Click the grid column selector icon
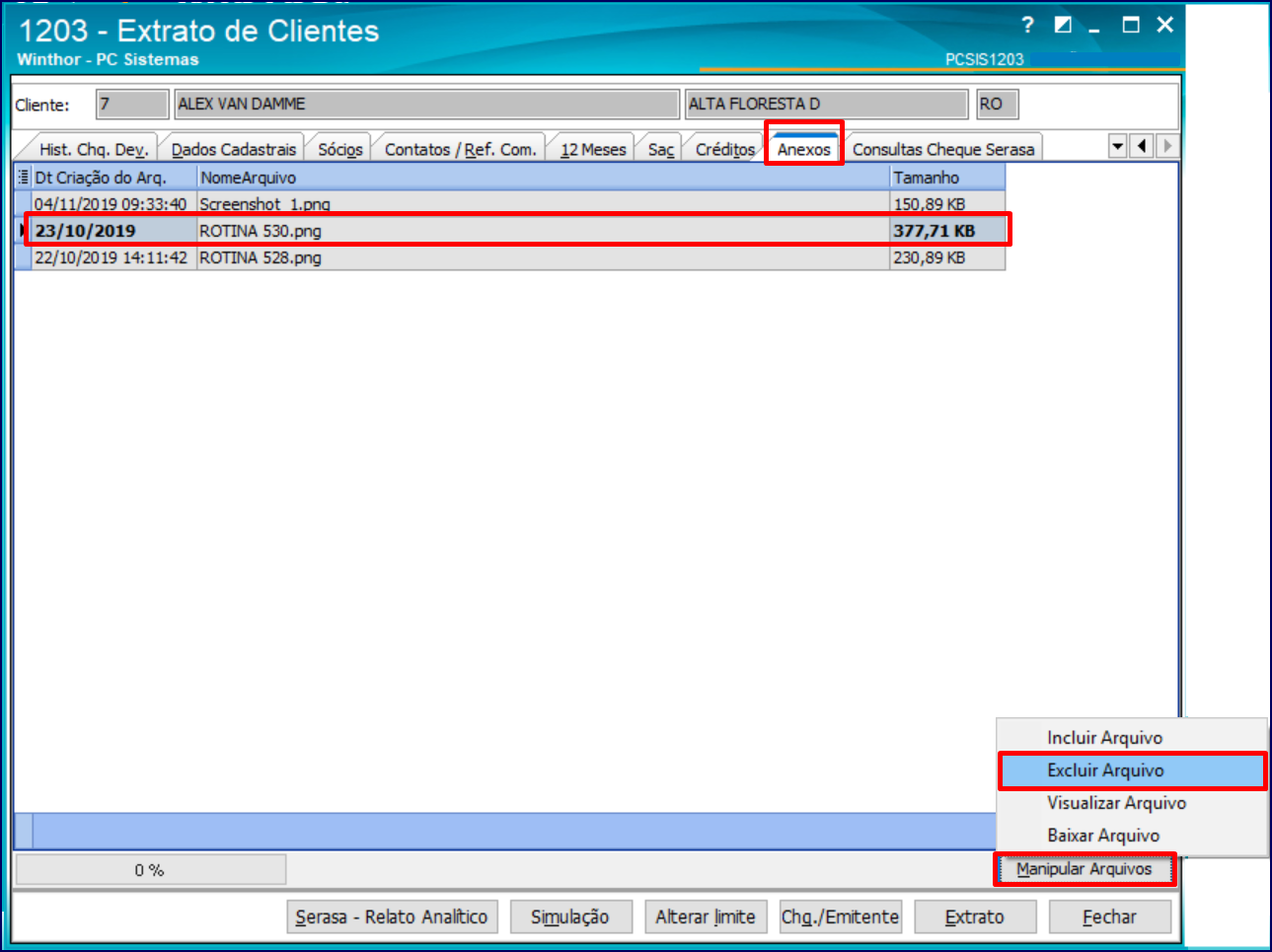Image resolution: width=1272 pixels, height=952 pixels. (x=24, y=178)
